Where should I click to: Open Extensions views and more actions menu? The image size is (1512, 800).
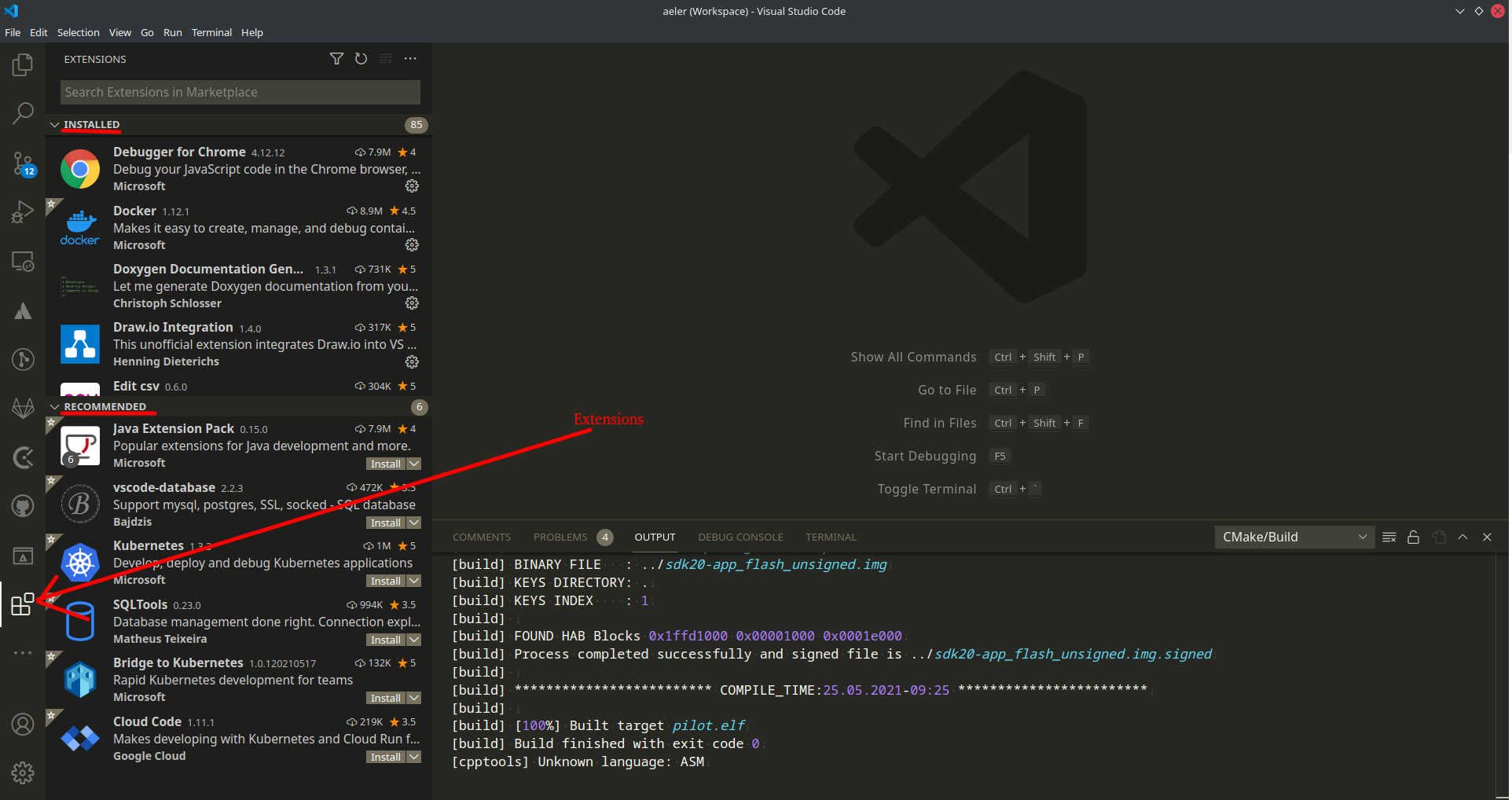pyautogui.click(x=410, y=59)
